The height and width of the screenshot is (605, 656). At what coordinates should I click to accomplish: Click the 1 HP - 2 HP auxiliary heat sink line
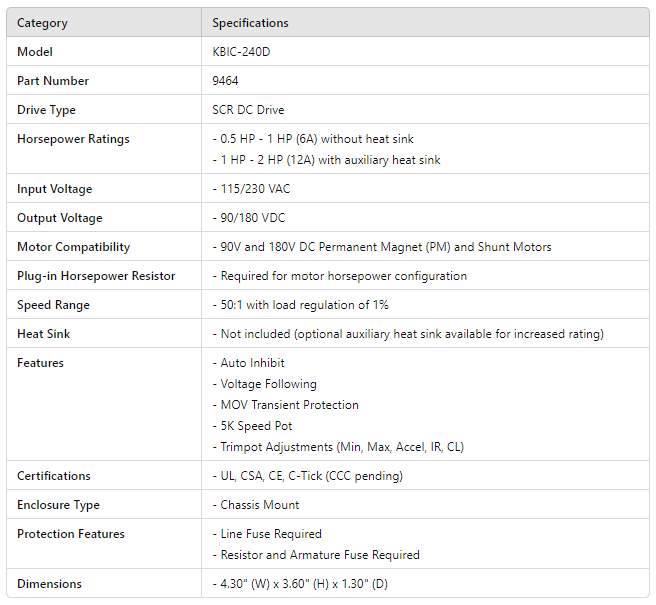(326, 160)
